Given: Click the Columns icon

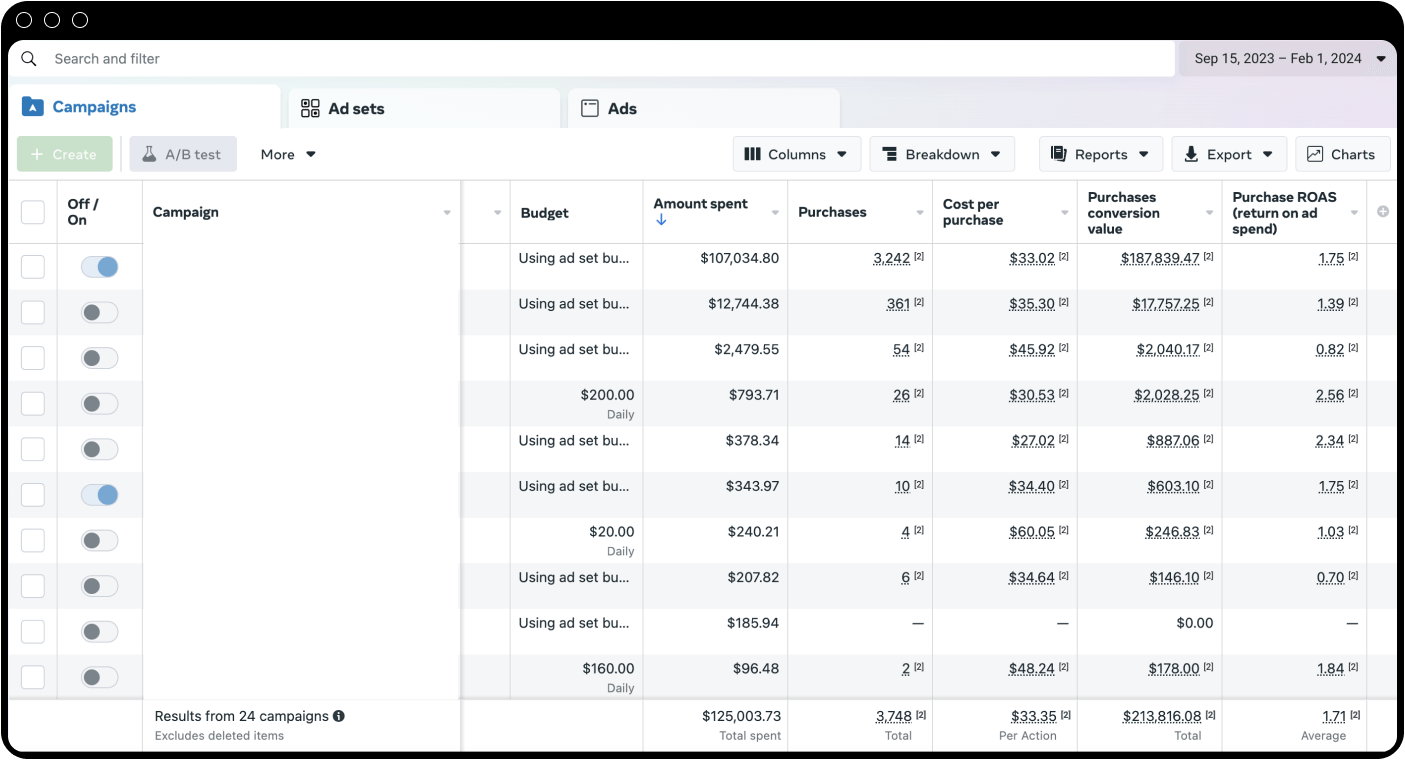Looking at the screenshot, I should tap(753, 154).
